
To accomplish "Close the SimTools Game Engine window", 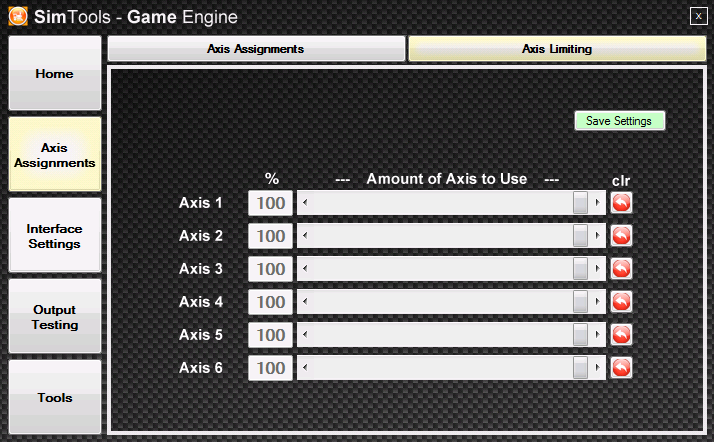I will pyautogui.click(x=697, y=15).
